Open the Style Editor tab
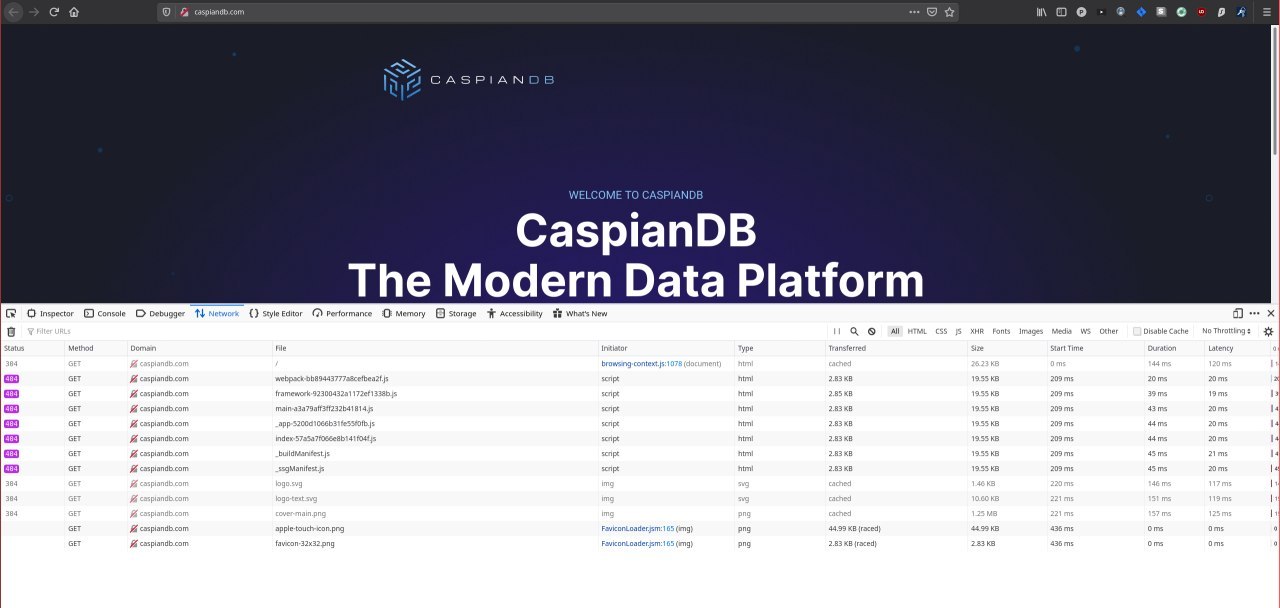Screen dimensions: 1280x608 pos(276,313)
